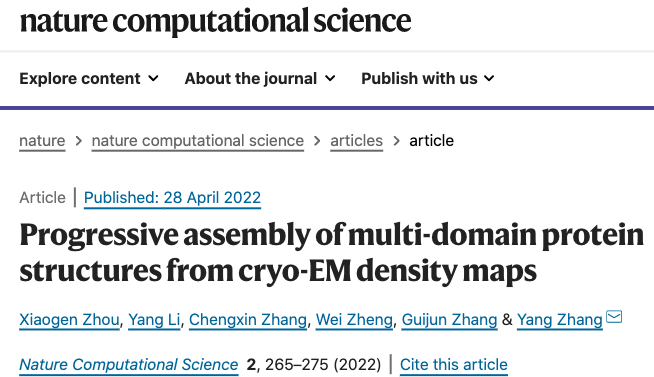Expand the About the journal chevron
Image resolution: width=654 pixels, height=377 pixels.
click(330, 78)
